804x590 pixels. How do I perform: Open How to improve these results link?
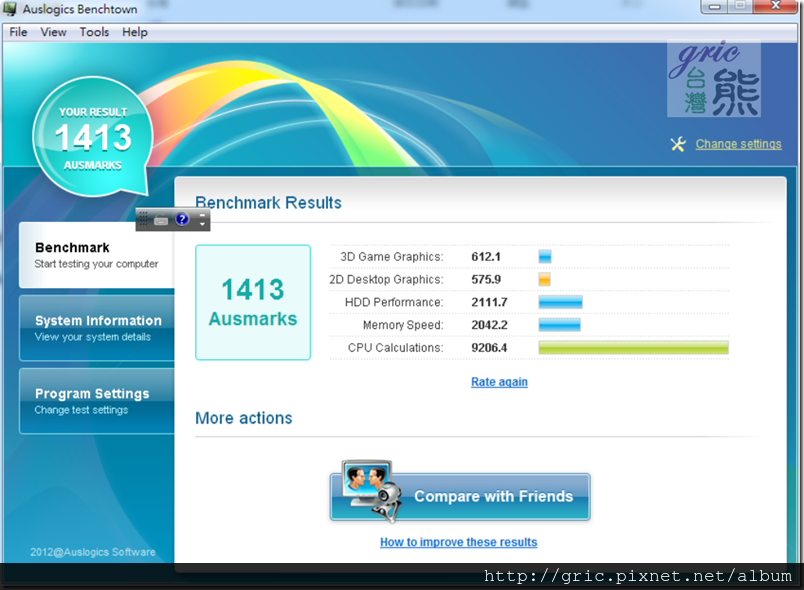[x=458, y=542]
